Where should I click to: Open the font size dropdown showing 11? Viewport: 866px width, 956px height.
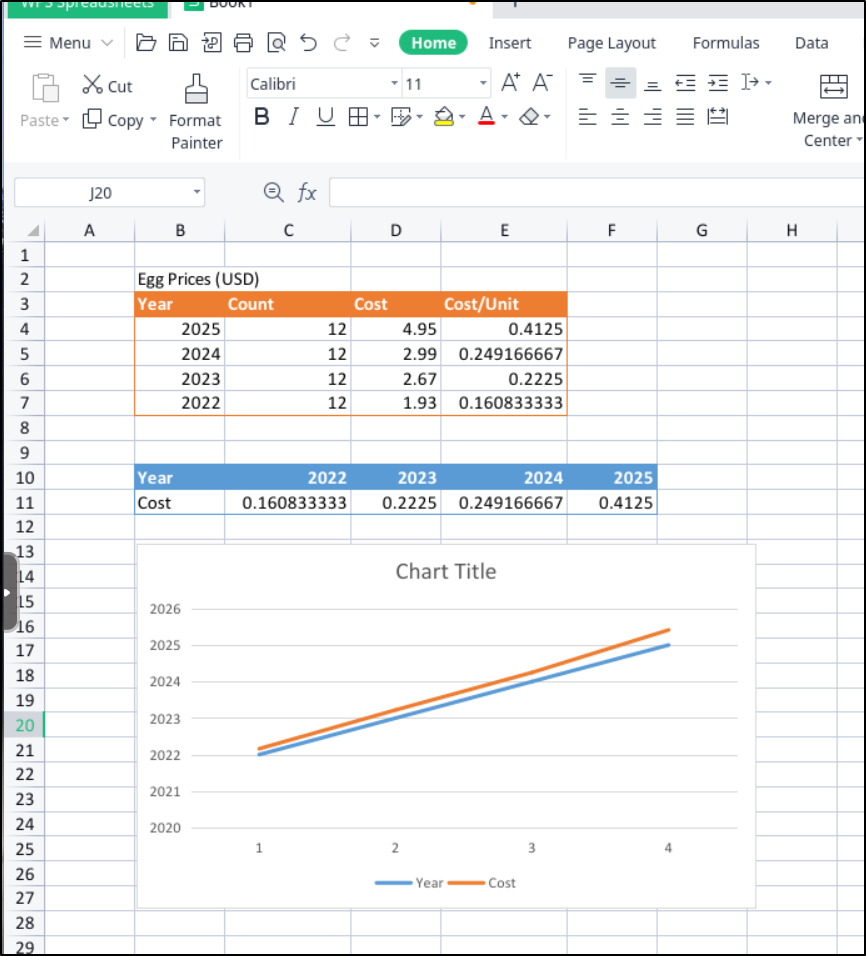[483, 84]
